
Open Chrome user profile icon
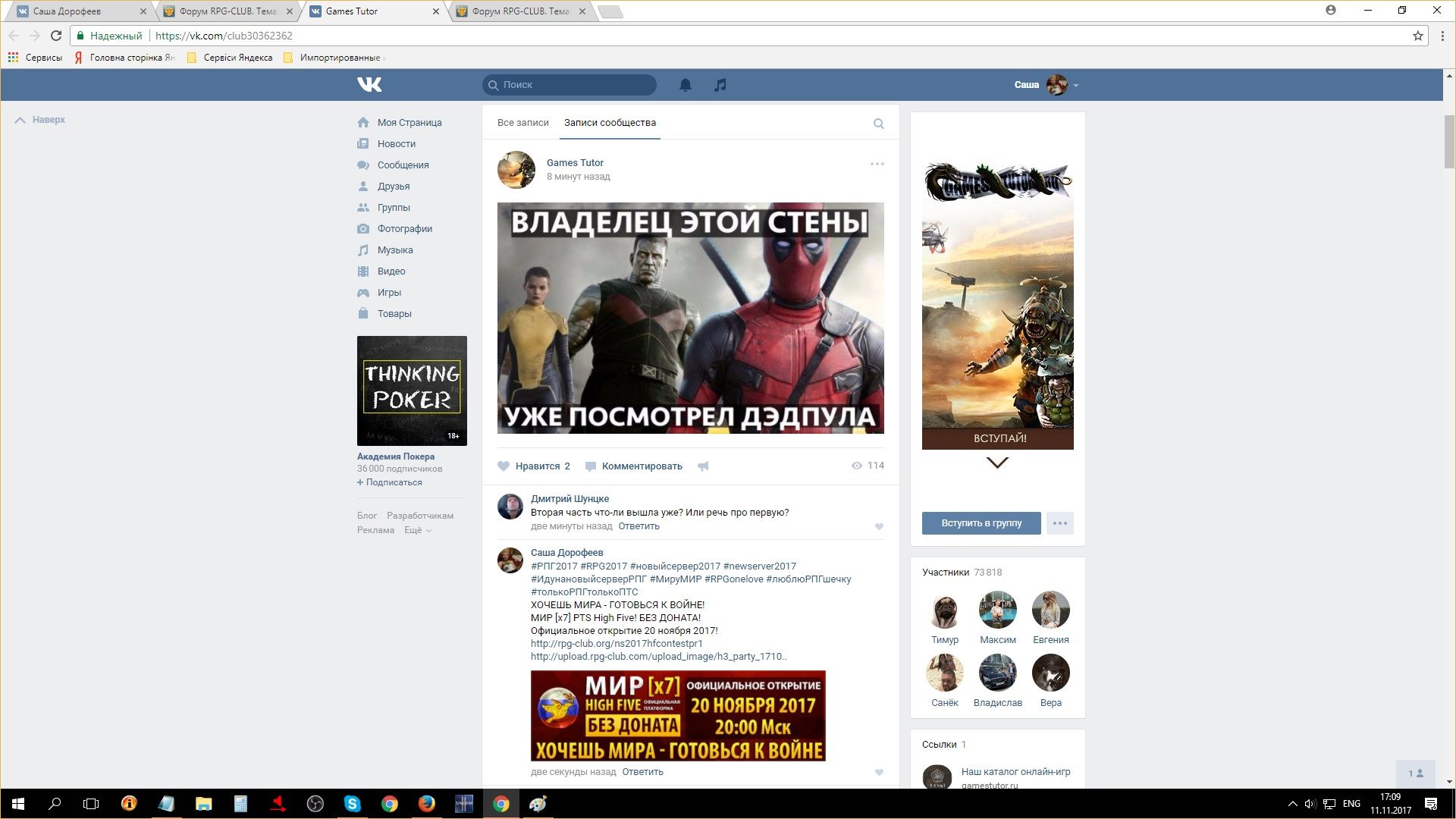pos(1330,11)
